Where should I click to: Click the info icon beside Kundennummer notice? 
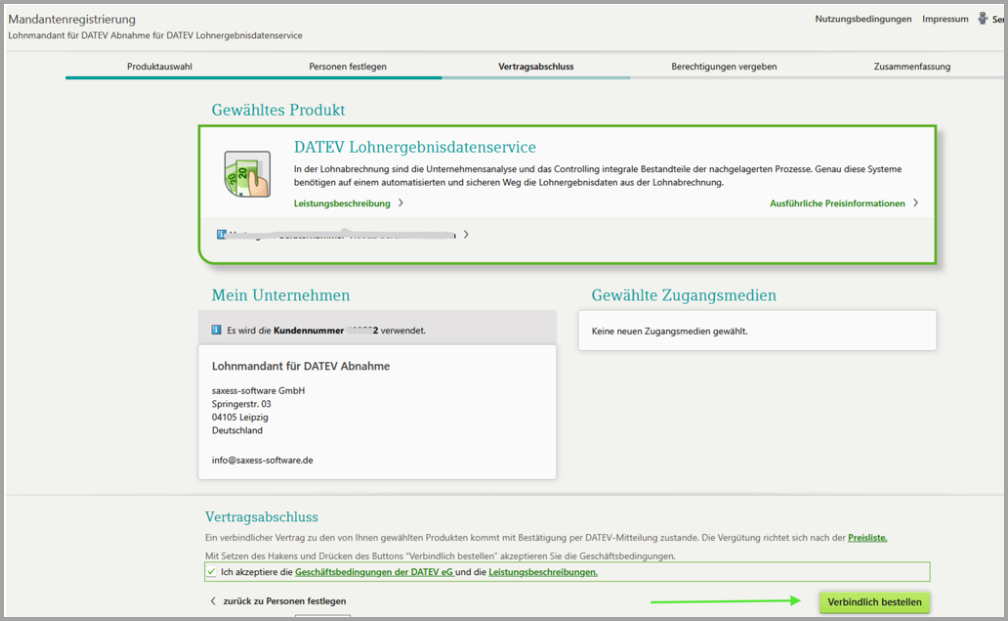(216, 329)
